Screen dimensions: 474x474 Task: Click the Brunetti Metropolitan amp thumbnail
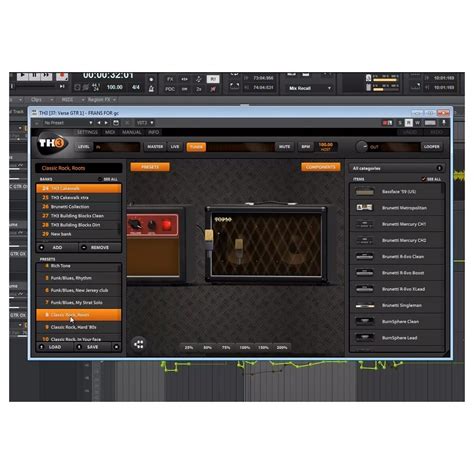pos(364,208)
